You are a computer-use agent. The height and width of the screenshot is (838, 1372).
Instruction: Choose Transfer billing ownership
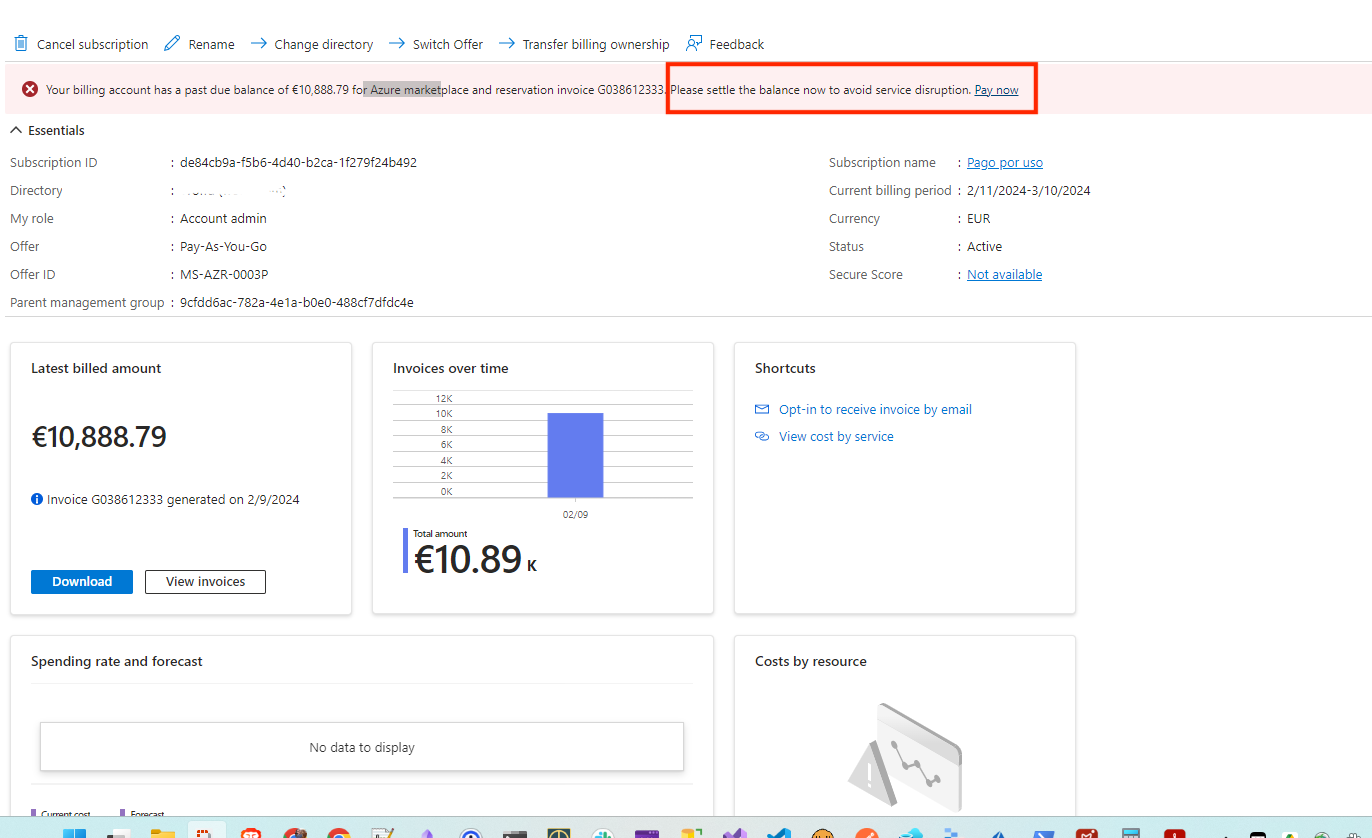[x=583, y=44]
